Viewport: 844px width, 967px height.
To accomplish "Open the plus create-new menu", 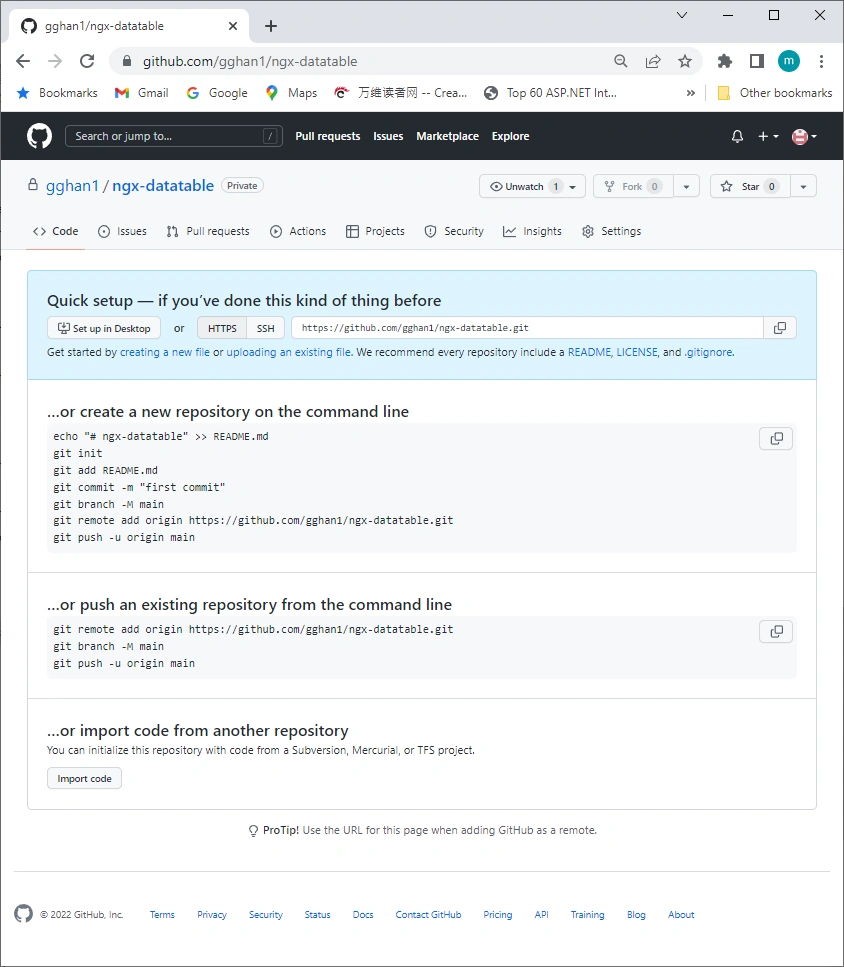I will [x=768, y=136].
